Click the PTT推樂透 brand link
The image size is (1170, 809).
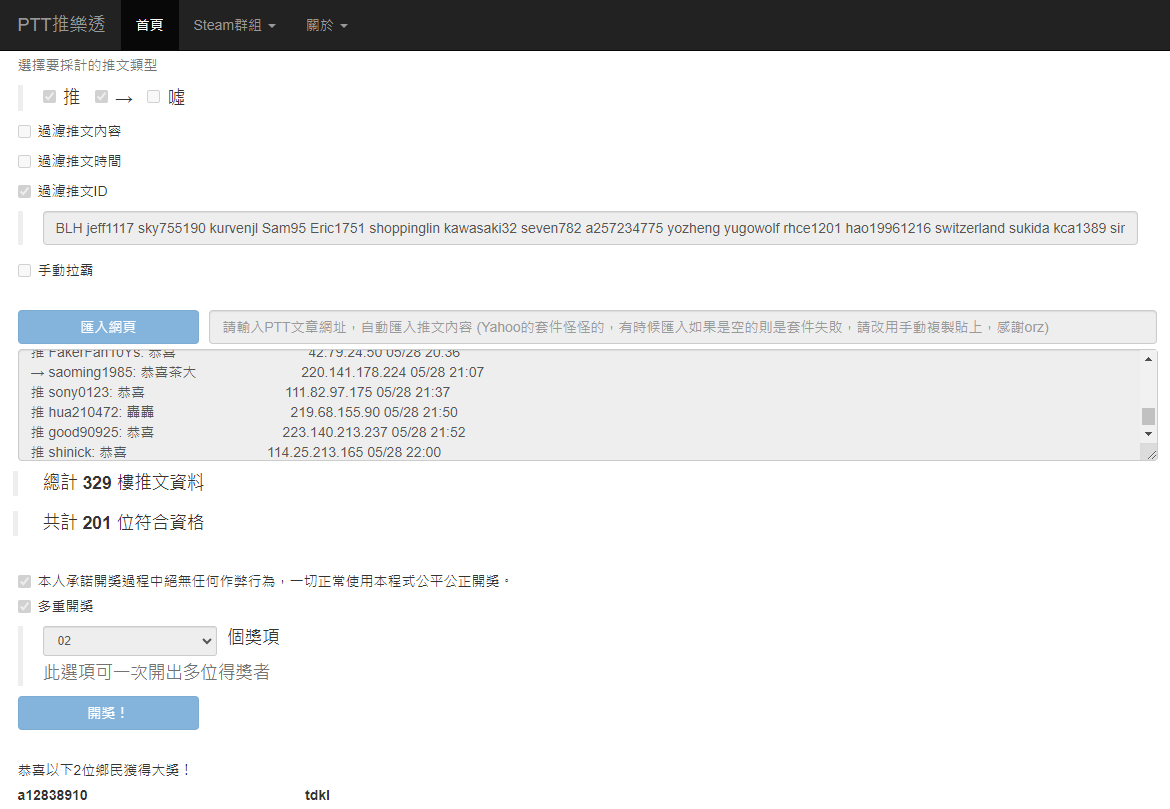61,25
